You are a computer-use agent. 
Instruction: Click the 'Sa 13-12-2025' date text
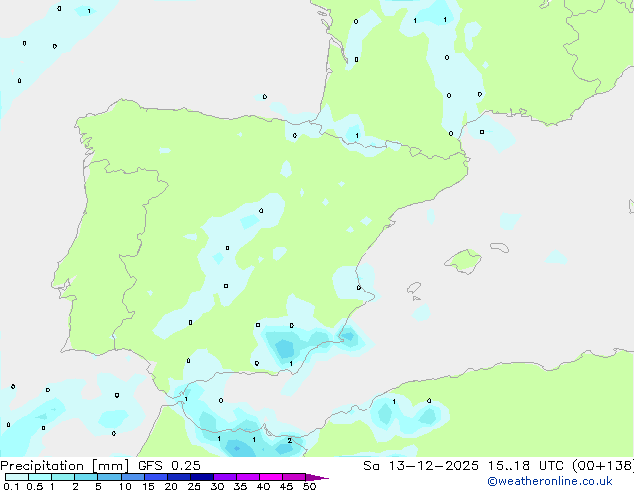(x=421, y=466)
